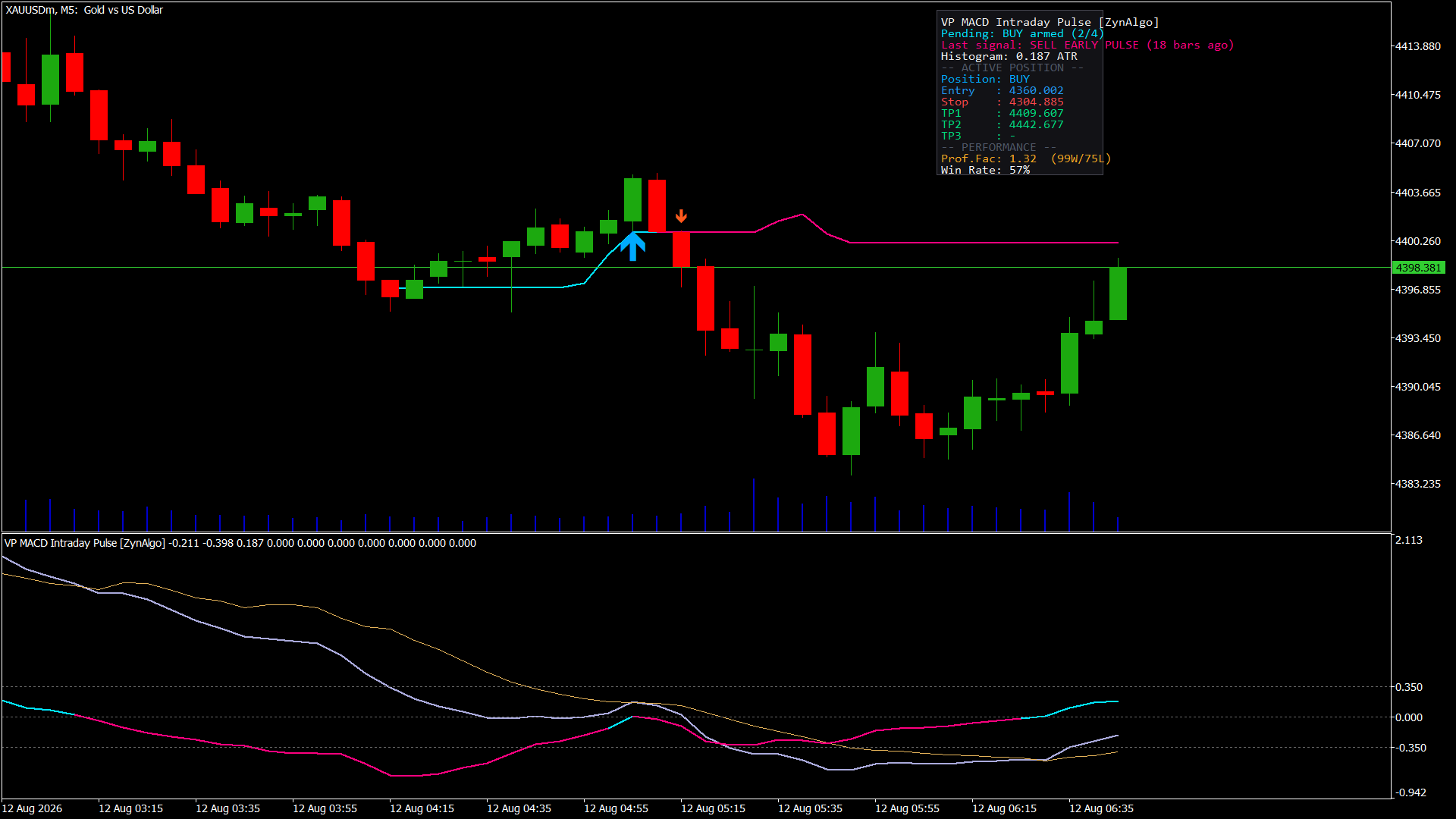Image resolution: width=1456 pixels, height=819 pixels.
Task: Click the 'Prof.Fac: 1.32 (99W/75L)' line
Action: [1025, 158]
